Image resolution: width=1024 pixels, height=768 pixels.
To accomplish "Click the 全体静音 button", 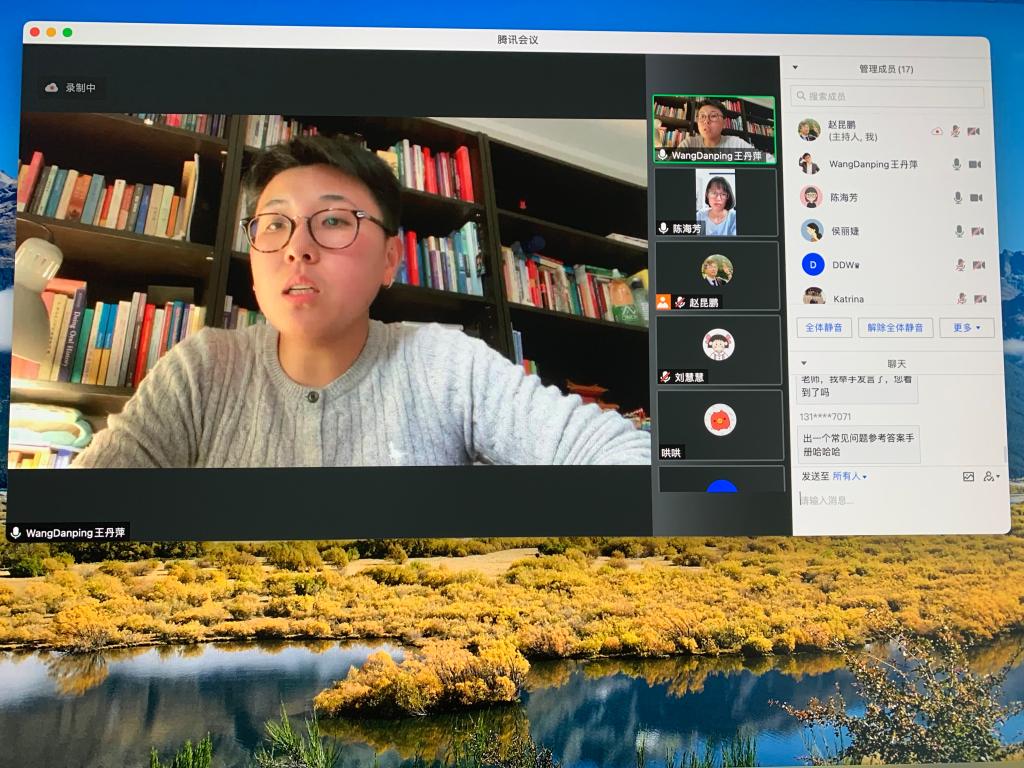I will tap(824, 328).
